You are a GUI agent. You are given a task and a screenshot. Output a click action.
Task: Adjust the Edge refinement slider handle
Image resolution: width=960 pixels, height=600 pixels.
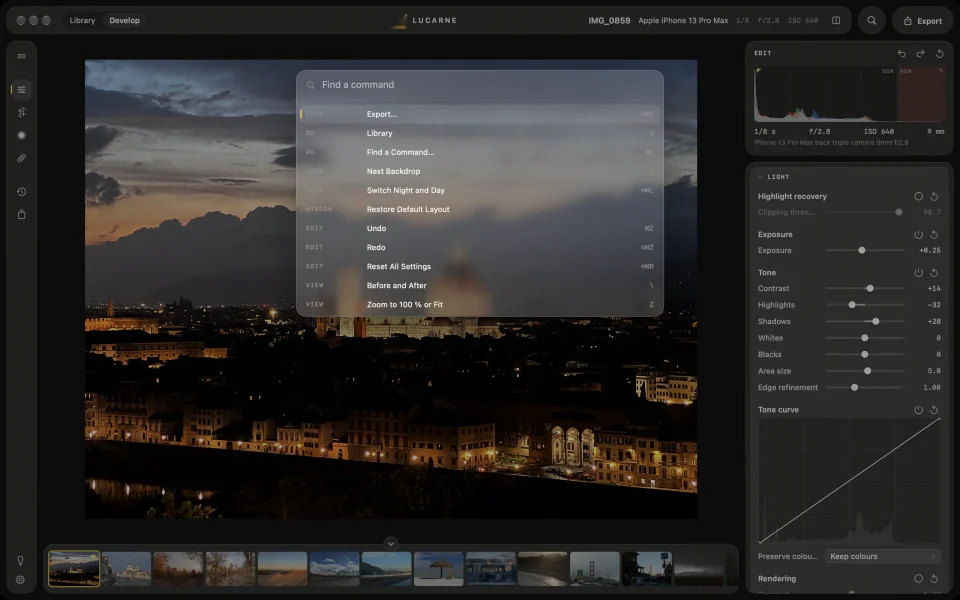click(854, 388)
